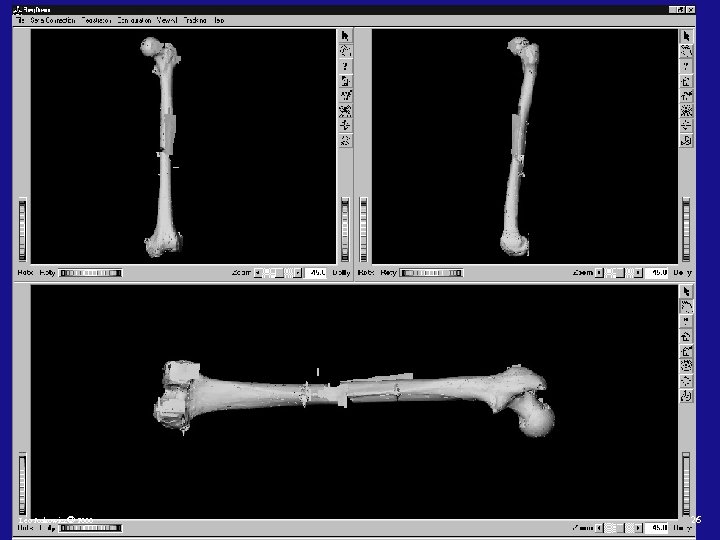720x540 pixels.
Task: Click the view-all icon in top-left viewer
Action: pos(345,111)
